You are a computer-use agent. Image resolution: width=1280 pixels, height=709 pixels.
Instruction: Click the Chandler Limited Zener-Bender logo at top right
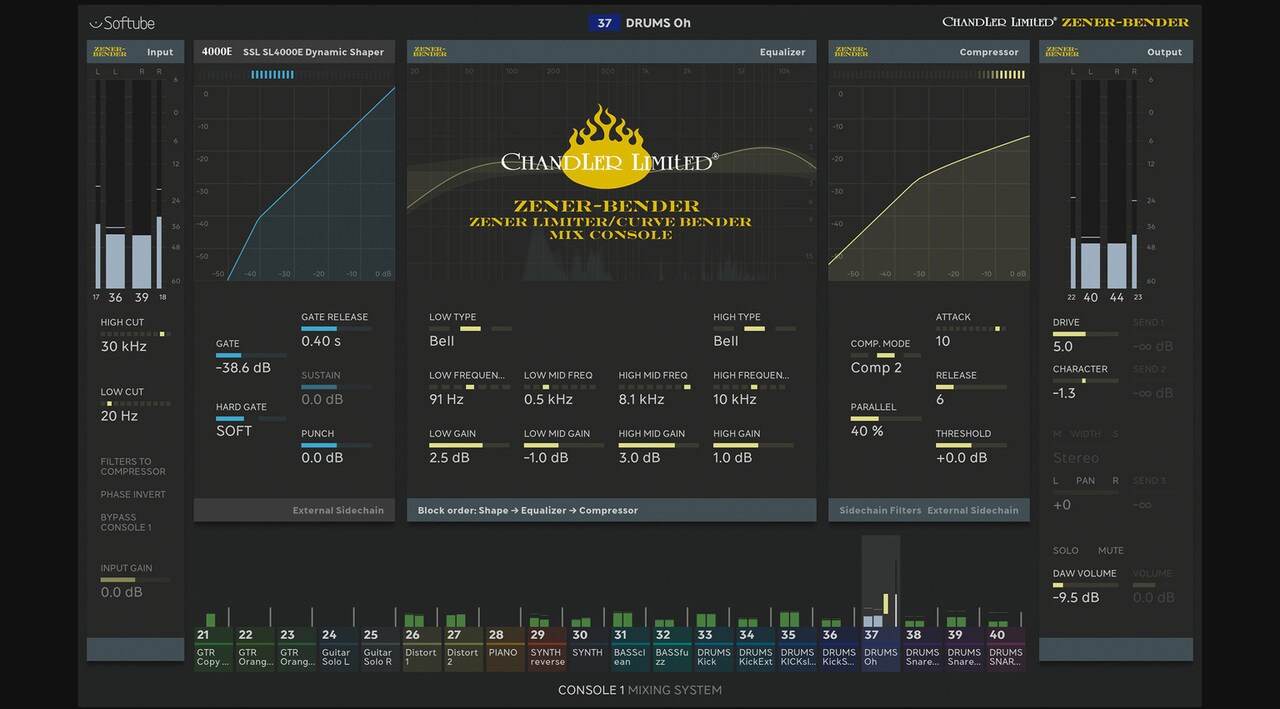coord(1066,22)
